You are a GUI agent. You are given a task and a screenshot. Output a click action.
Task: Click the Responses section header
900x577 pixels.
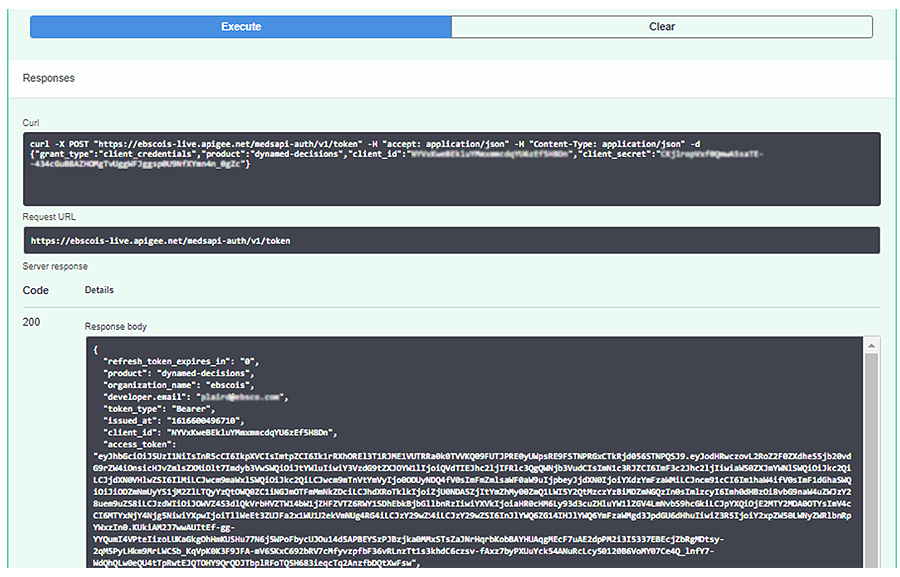click(48, 78)
